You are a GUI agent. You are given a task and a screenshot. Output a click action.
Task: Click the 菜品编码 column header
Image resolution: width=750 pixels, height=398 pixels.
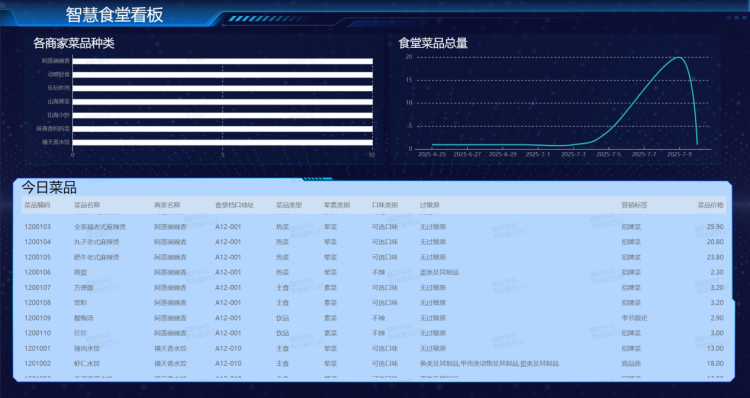[x=37, y=205]
